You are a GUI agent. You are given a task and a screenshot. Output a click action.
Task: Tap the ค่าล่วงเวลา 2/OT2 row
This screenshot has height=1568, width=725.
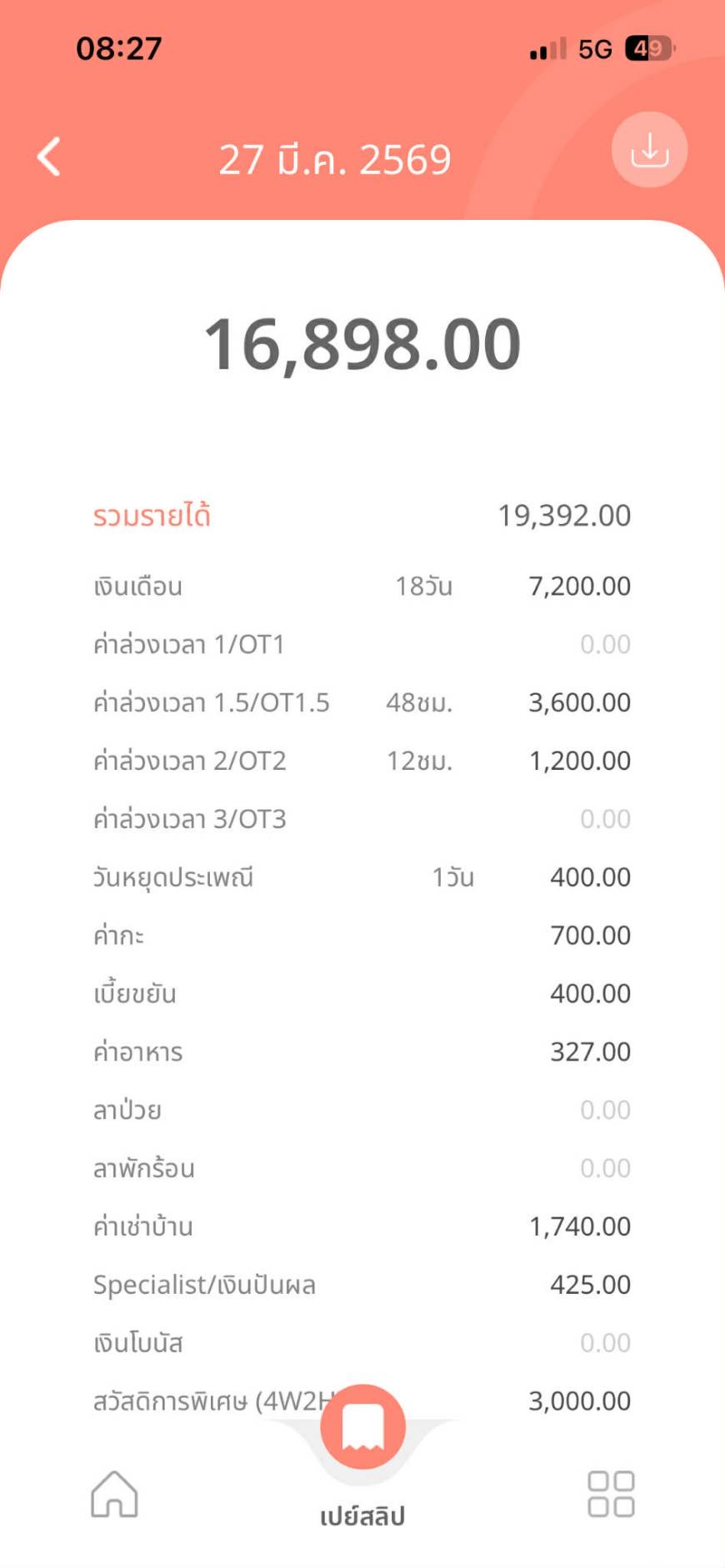pos(362,762)
